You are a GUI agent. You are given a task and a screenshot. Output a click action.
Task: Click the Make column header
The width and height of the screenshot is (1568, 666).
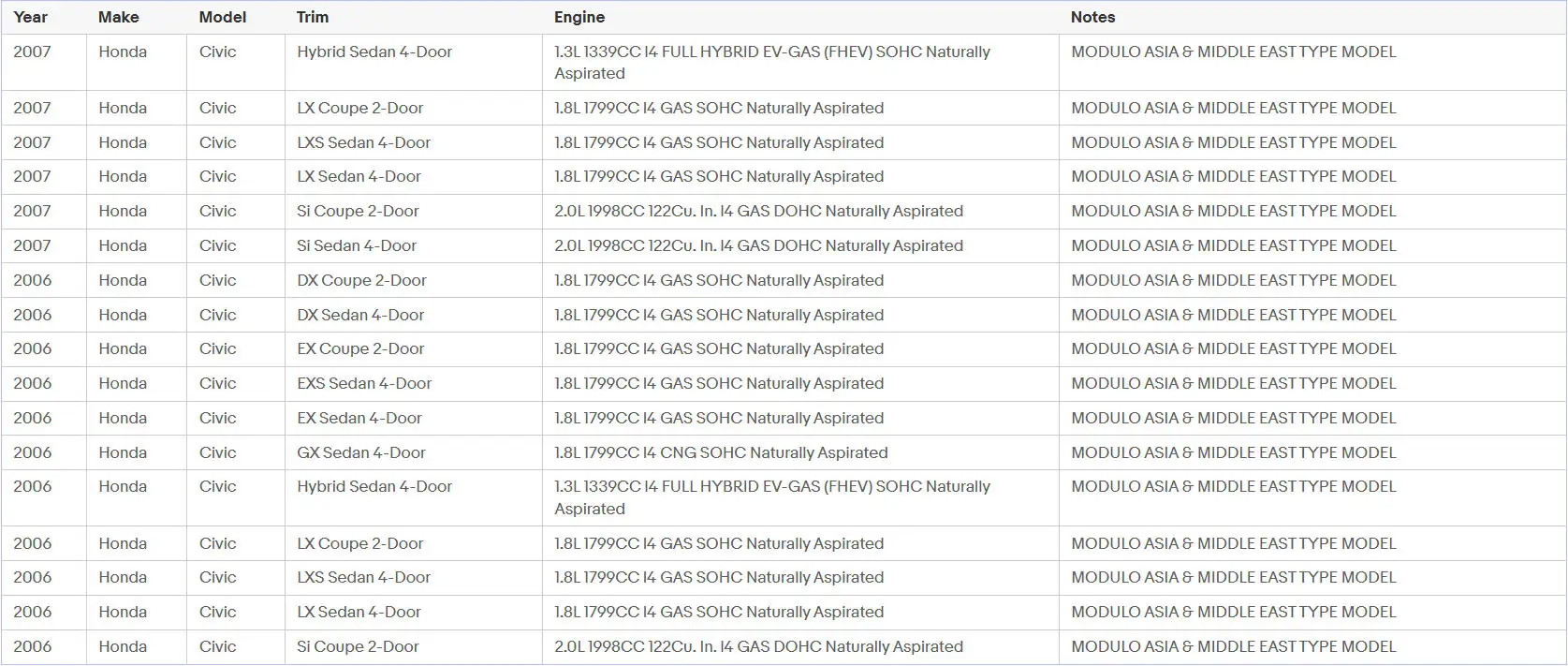(x=119, y=17)
